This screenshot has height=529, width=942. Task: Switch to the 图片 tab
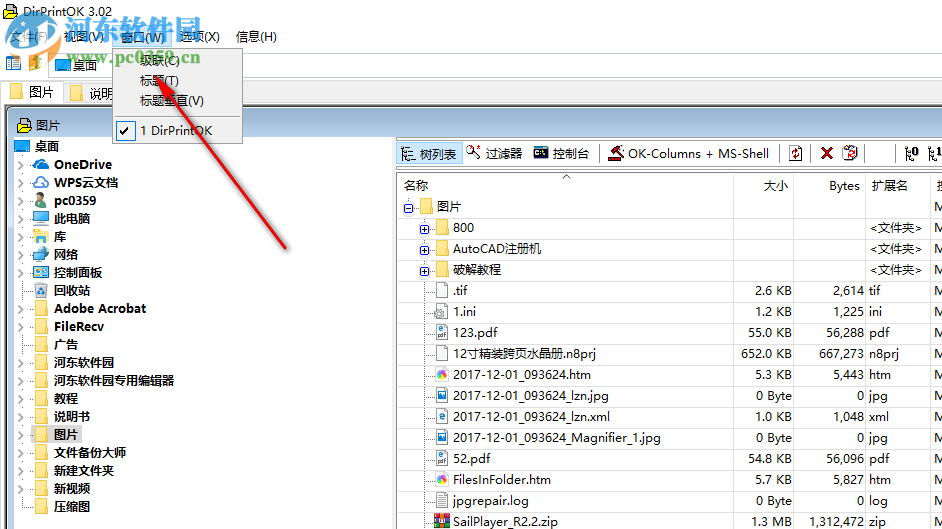(x=32, y=92)
